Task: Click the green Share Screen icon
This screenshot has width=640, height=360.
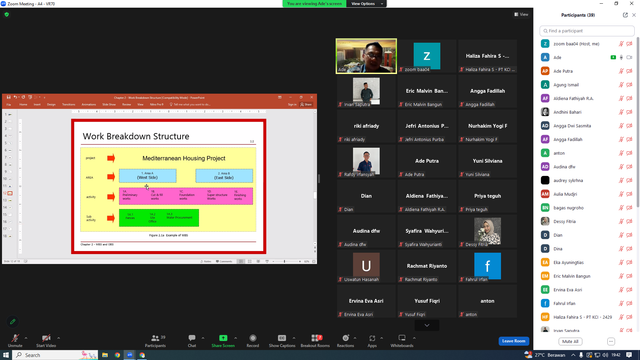Action: 223,338
